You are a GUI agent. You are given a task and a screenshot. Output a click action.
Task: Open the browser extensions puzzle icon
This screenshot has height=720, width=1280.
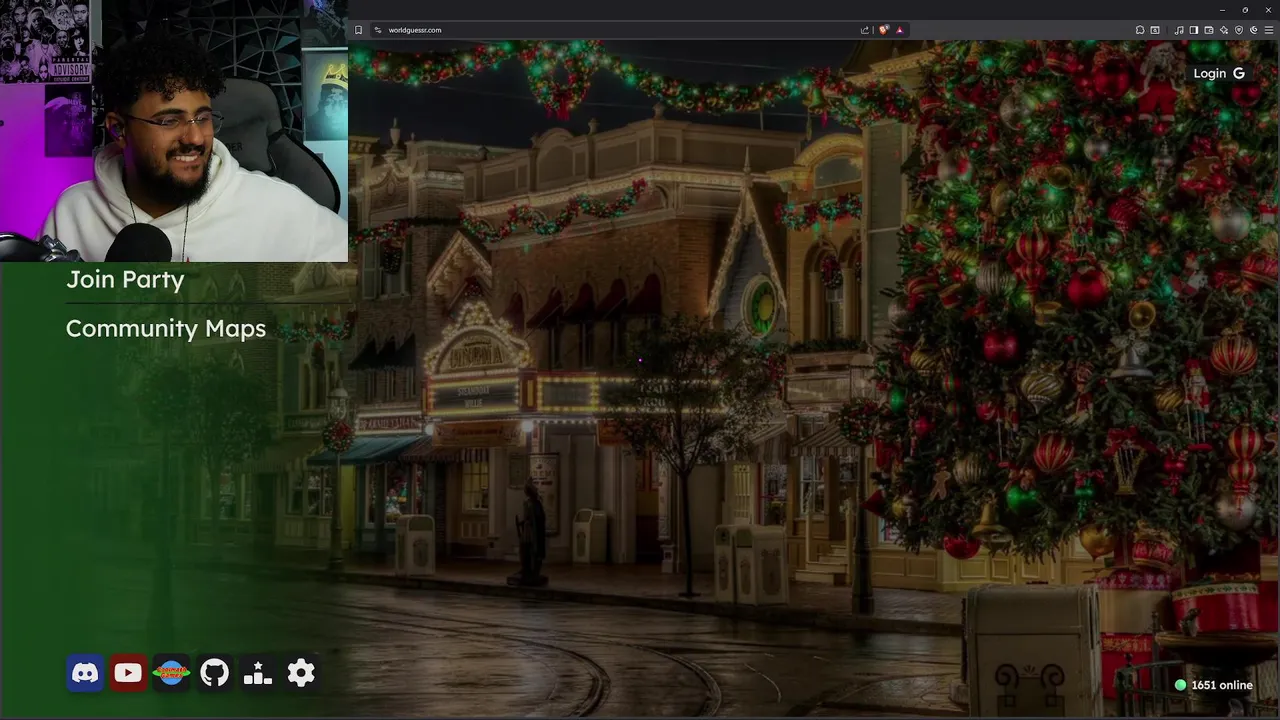point(1140,30)
